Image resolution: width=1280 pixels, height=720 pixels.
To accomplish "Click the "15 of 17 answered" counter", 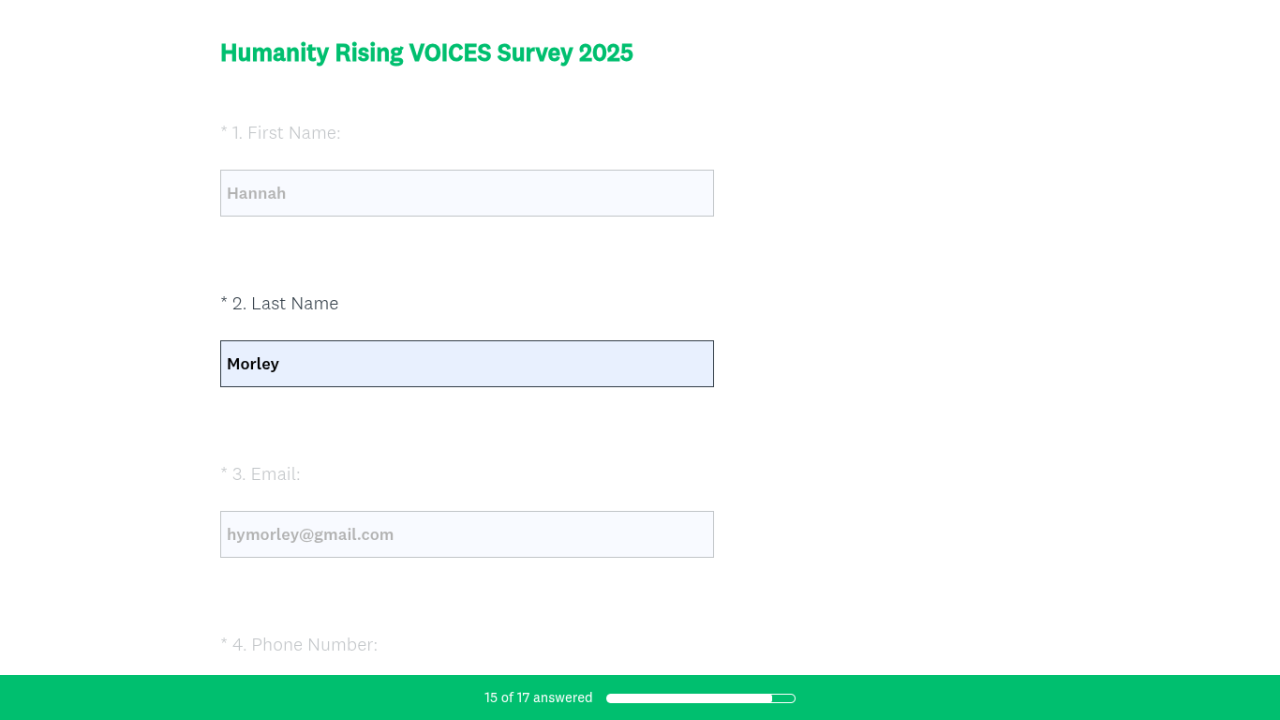I will click(x=538, y=698).
